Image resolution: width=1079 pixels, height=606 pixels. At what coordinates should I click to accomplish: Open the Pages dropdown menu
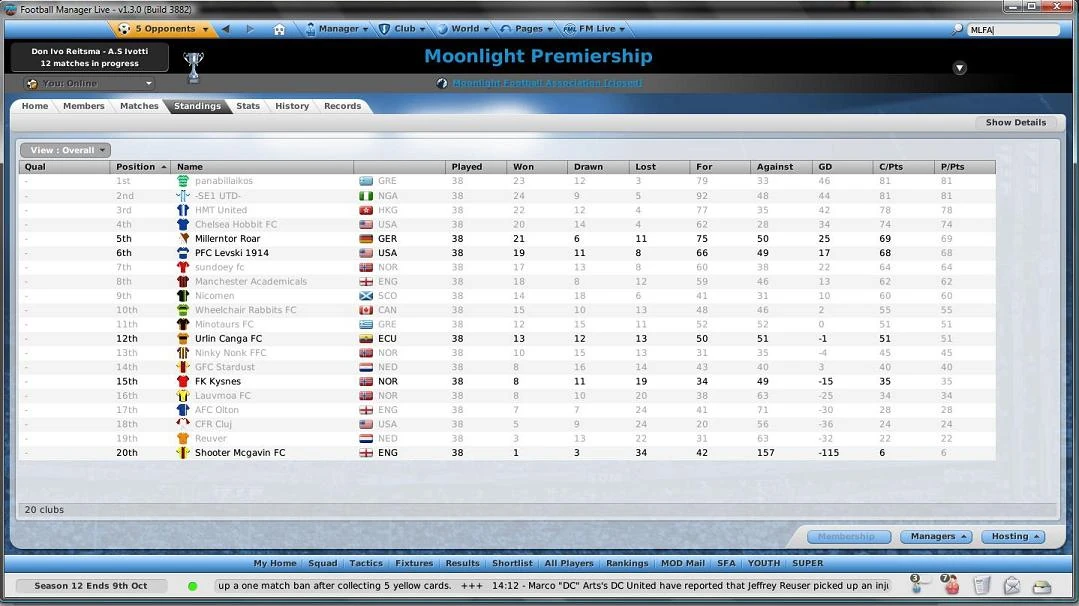pyautogui.click(x=525, y=29)
